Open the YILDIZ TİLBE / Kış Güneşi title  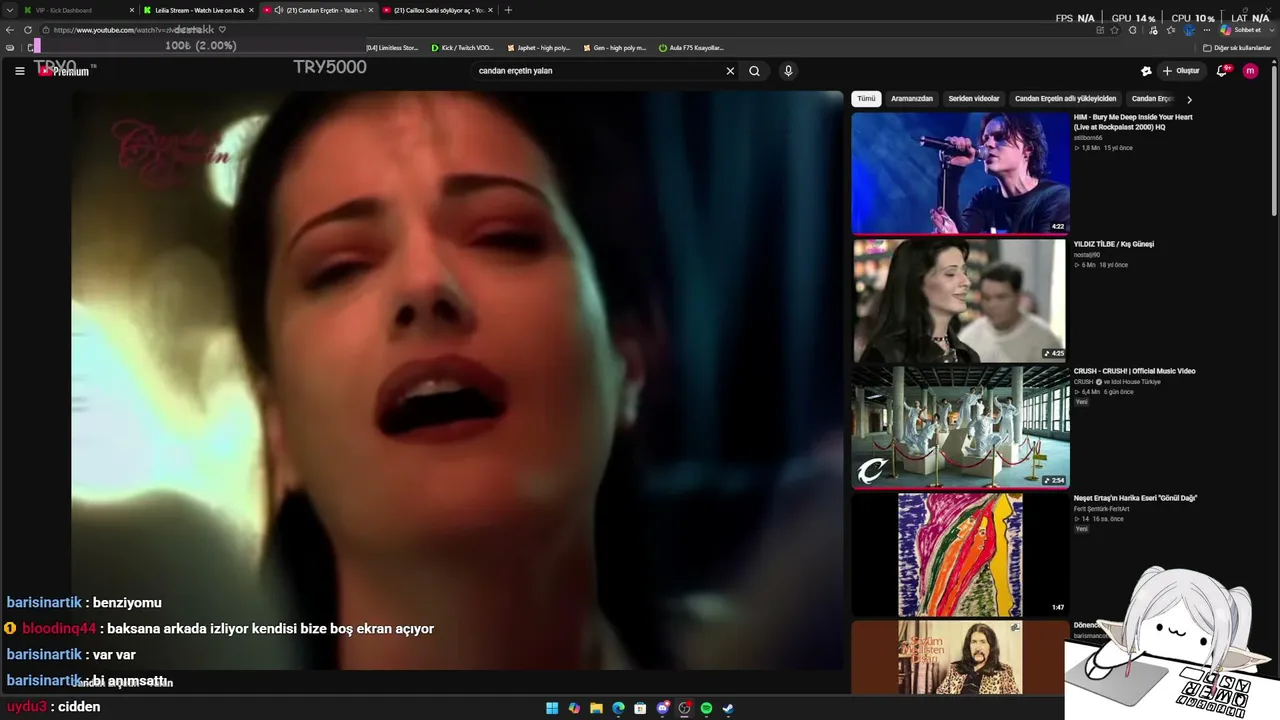pos(1114,244)
